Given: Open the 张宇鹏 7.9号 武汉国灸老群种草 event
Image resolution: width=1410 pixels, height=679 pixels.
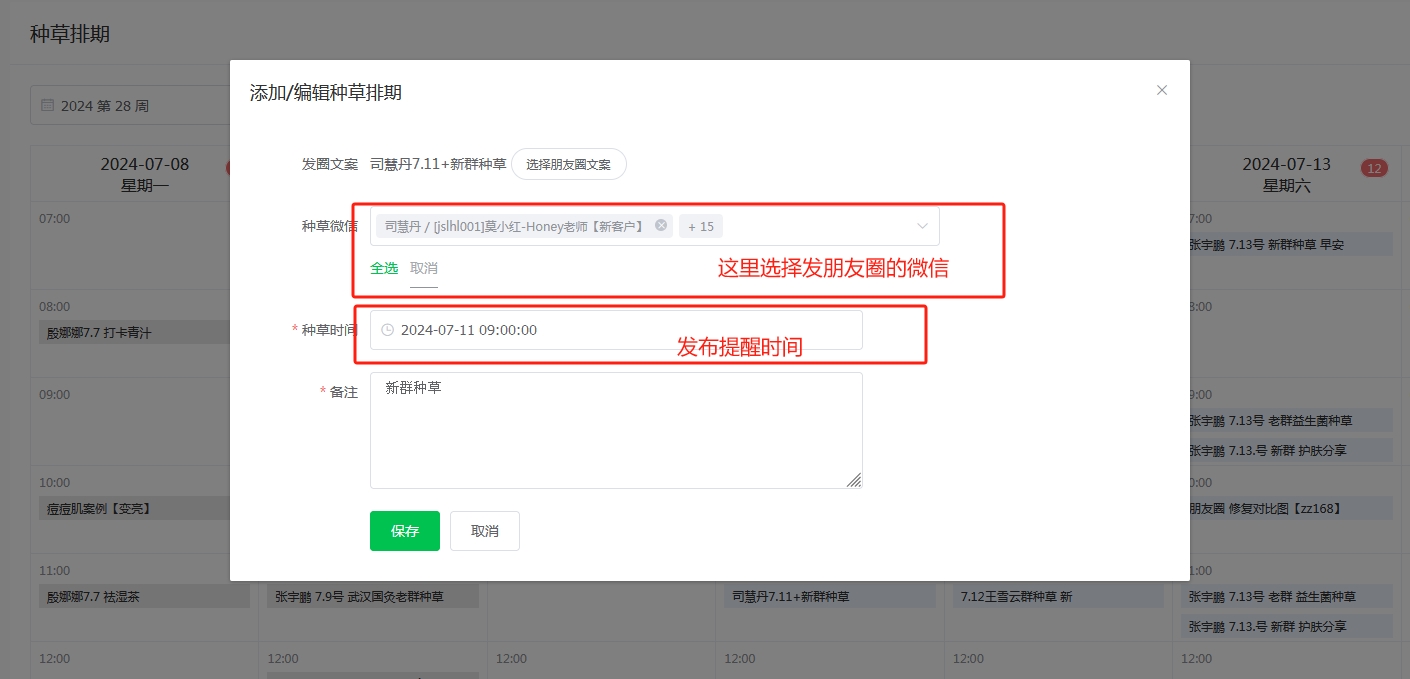Looking at the screenshot, I should [373, 597].
